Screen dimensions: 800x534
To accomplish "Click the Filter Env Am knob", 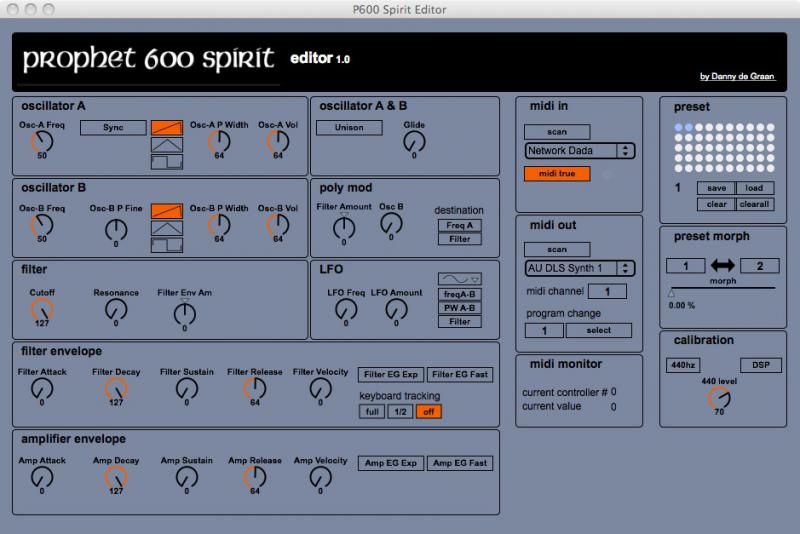I will click(x=185, y=314).
